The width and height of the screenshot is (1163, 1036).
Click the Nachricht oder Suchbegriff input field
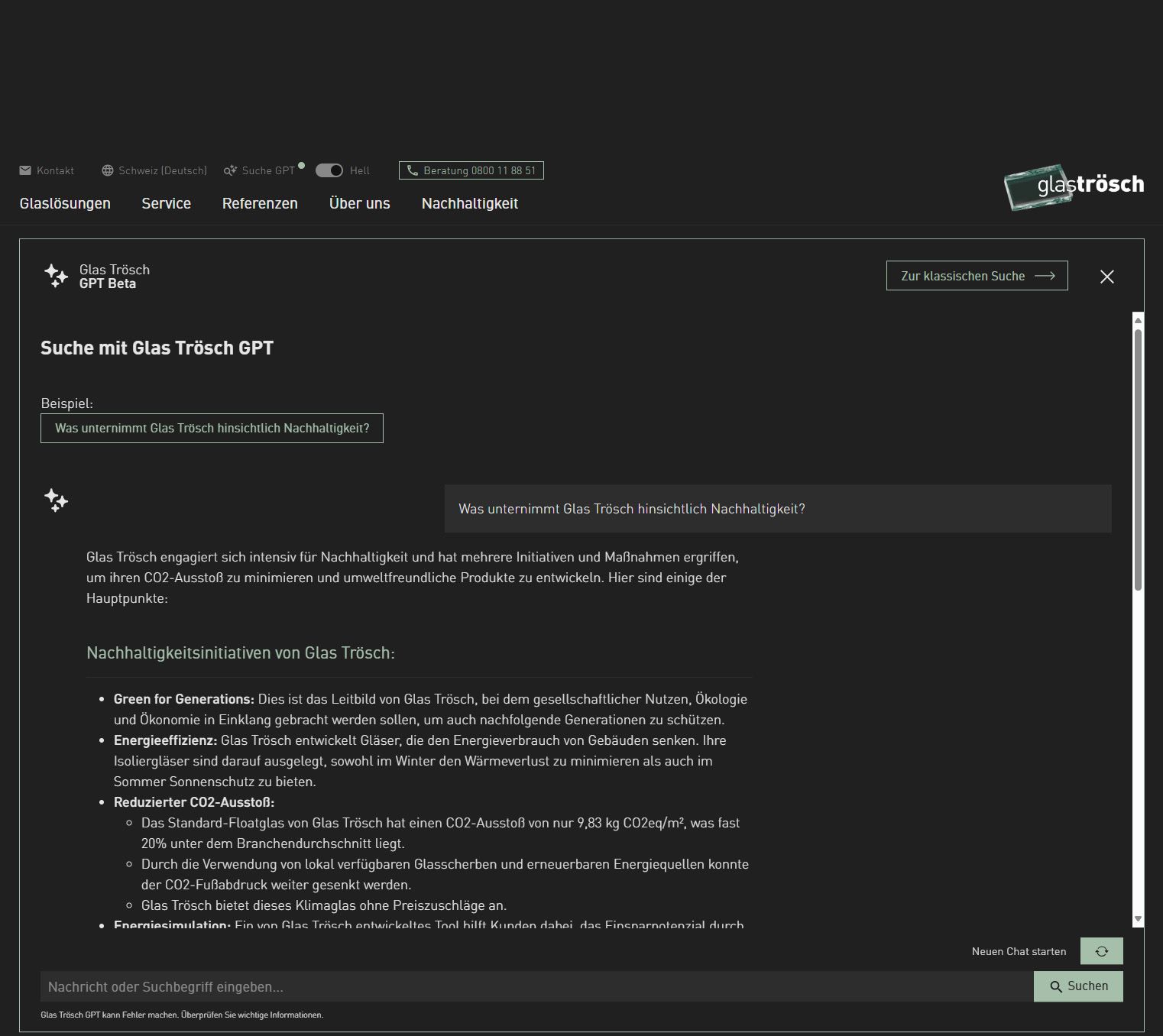536,986
